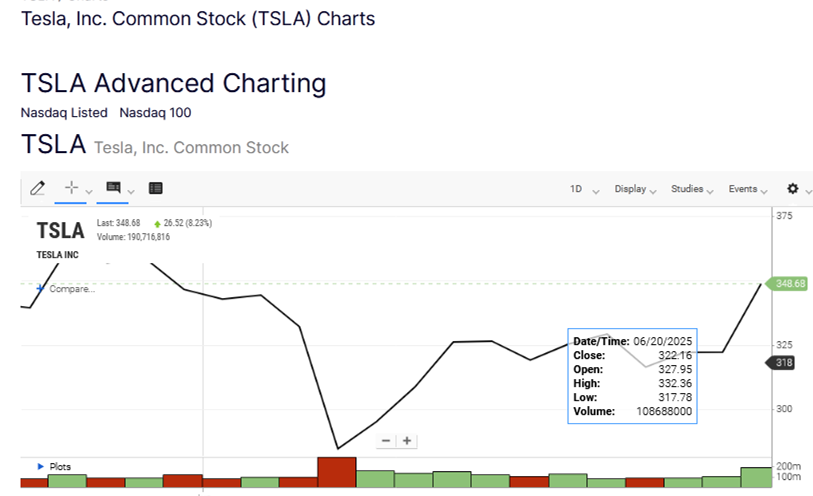Zoom out with the minus button

pyautogui.click(x=387, y=440)
